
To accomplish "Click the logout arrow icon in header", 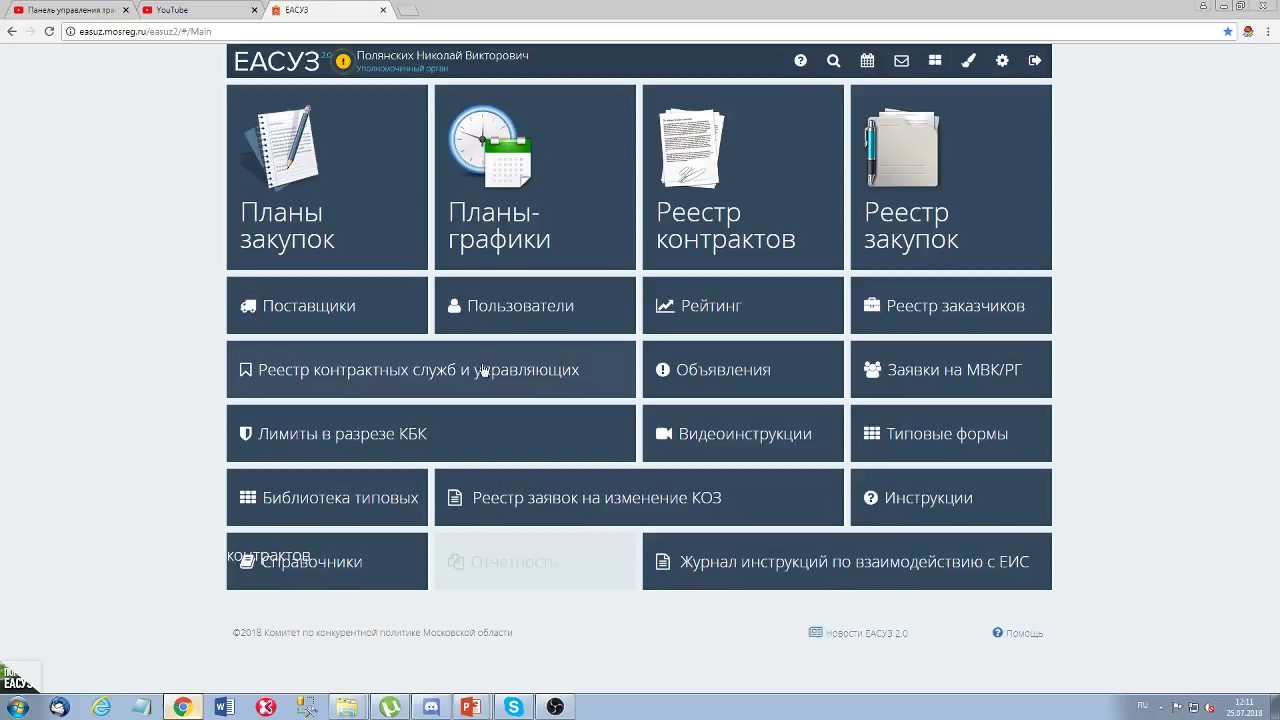I will point(1035,61).
